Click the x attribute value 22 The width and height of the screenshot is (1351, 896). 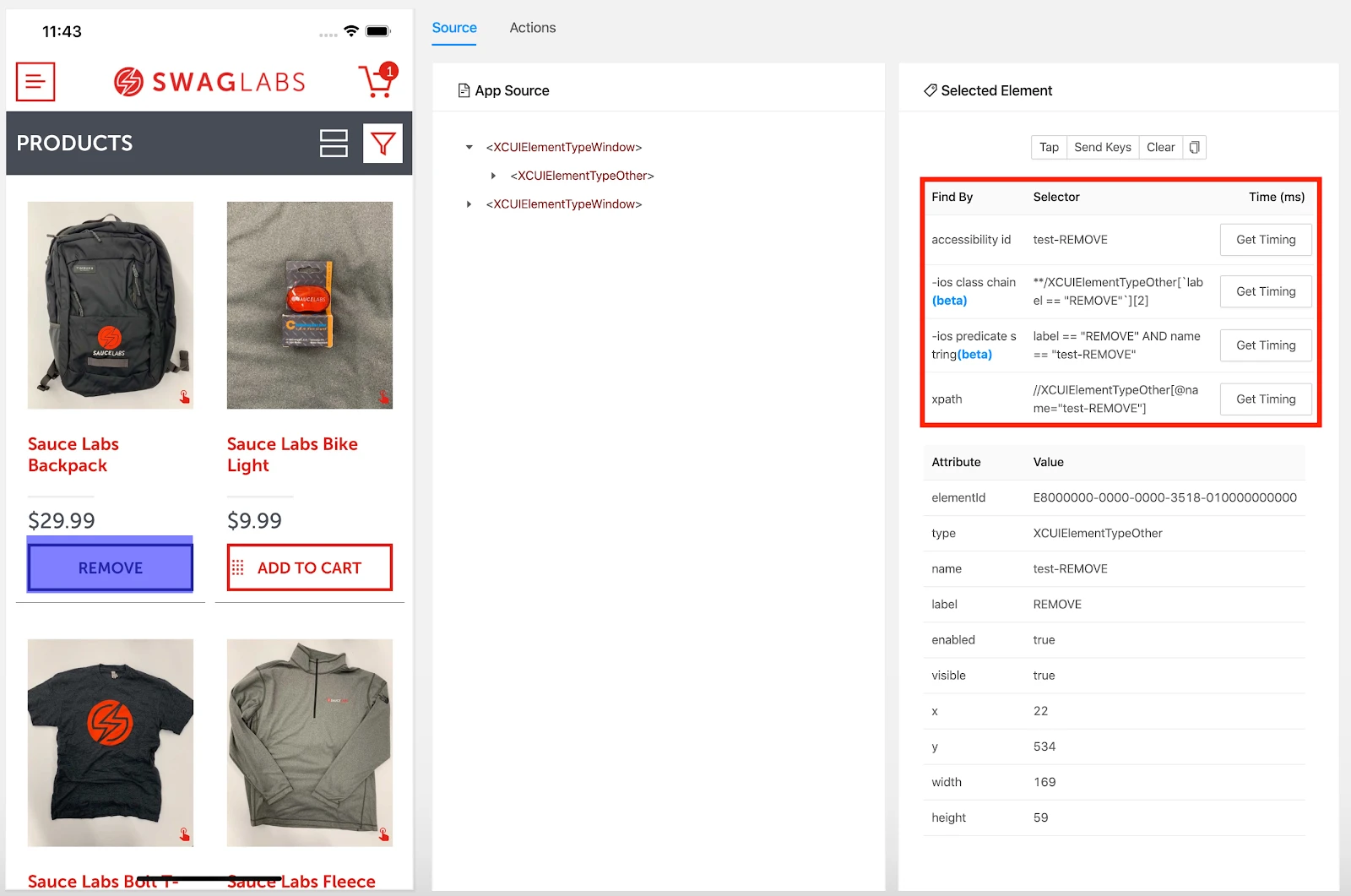(1040, 711)
